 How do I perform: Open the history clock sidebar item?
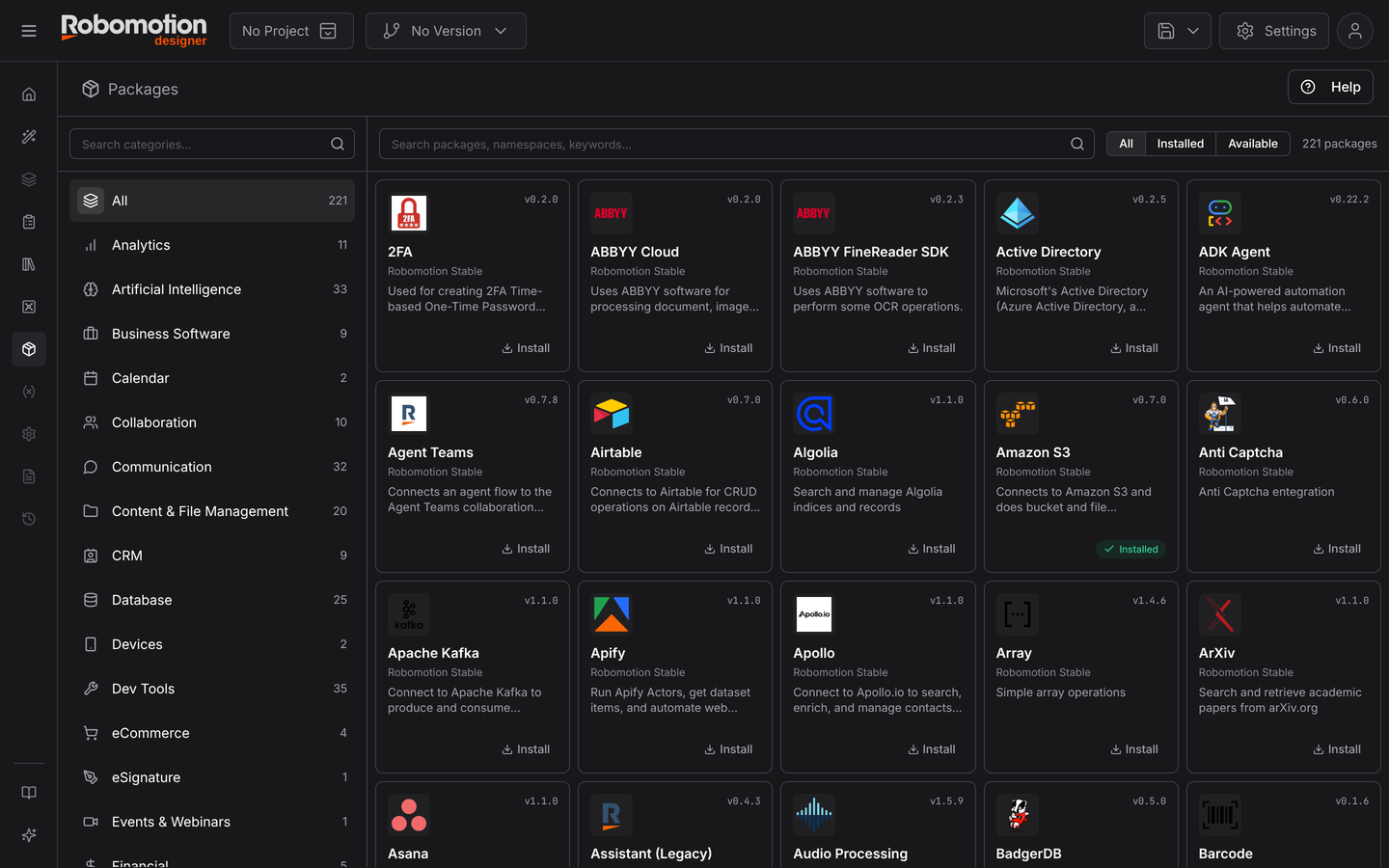(x=29, y=519)
